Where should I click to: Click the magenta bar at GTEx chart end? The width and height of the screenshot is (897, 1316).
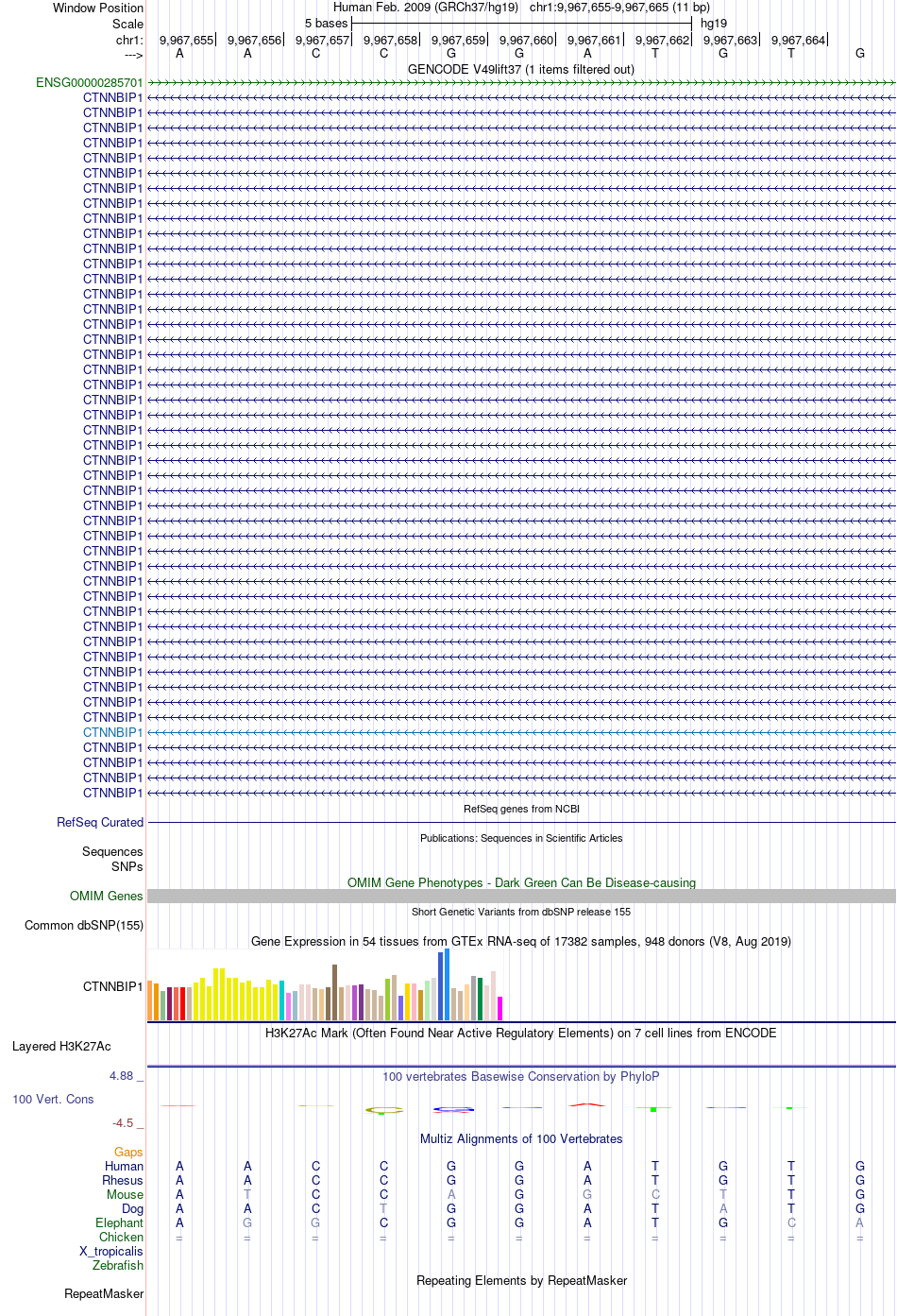click(500, 1008)
